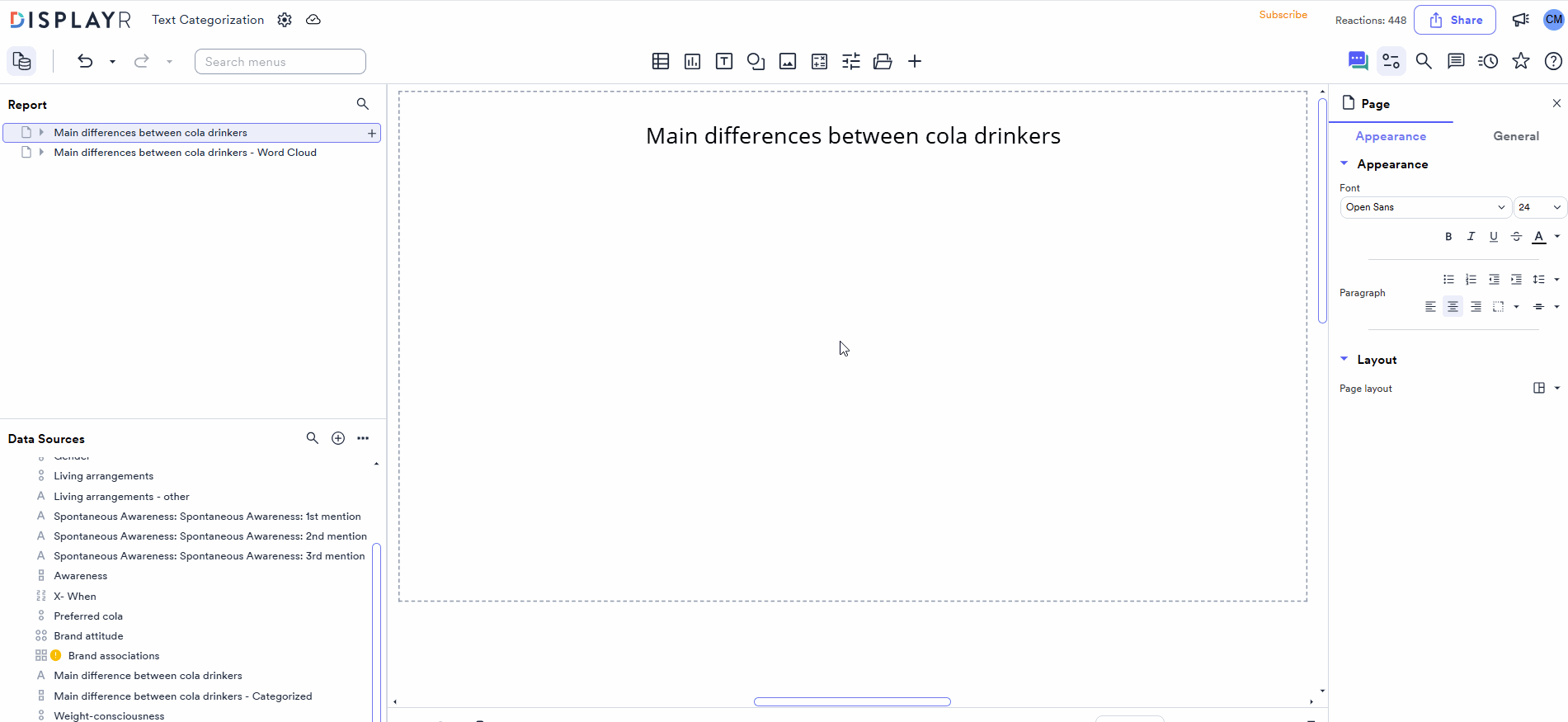Search the Data Sources list
1568x722 pixels.
(x=313, y=438)
